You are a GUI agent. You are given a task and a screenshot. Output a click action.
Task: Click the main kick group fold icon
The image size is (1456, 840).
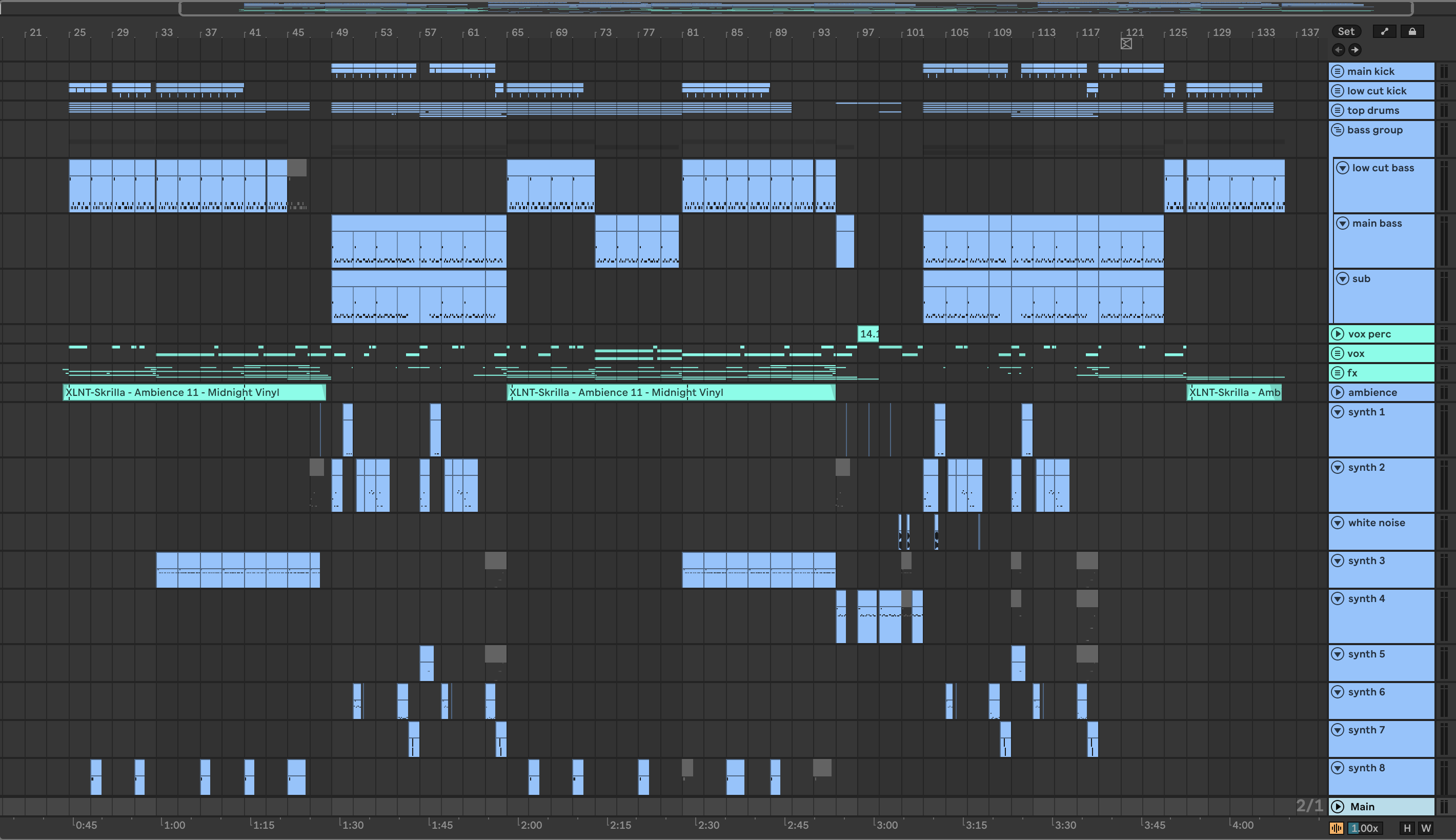[x=1337, y=71]
